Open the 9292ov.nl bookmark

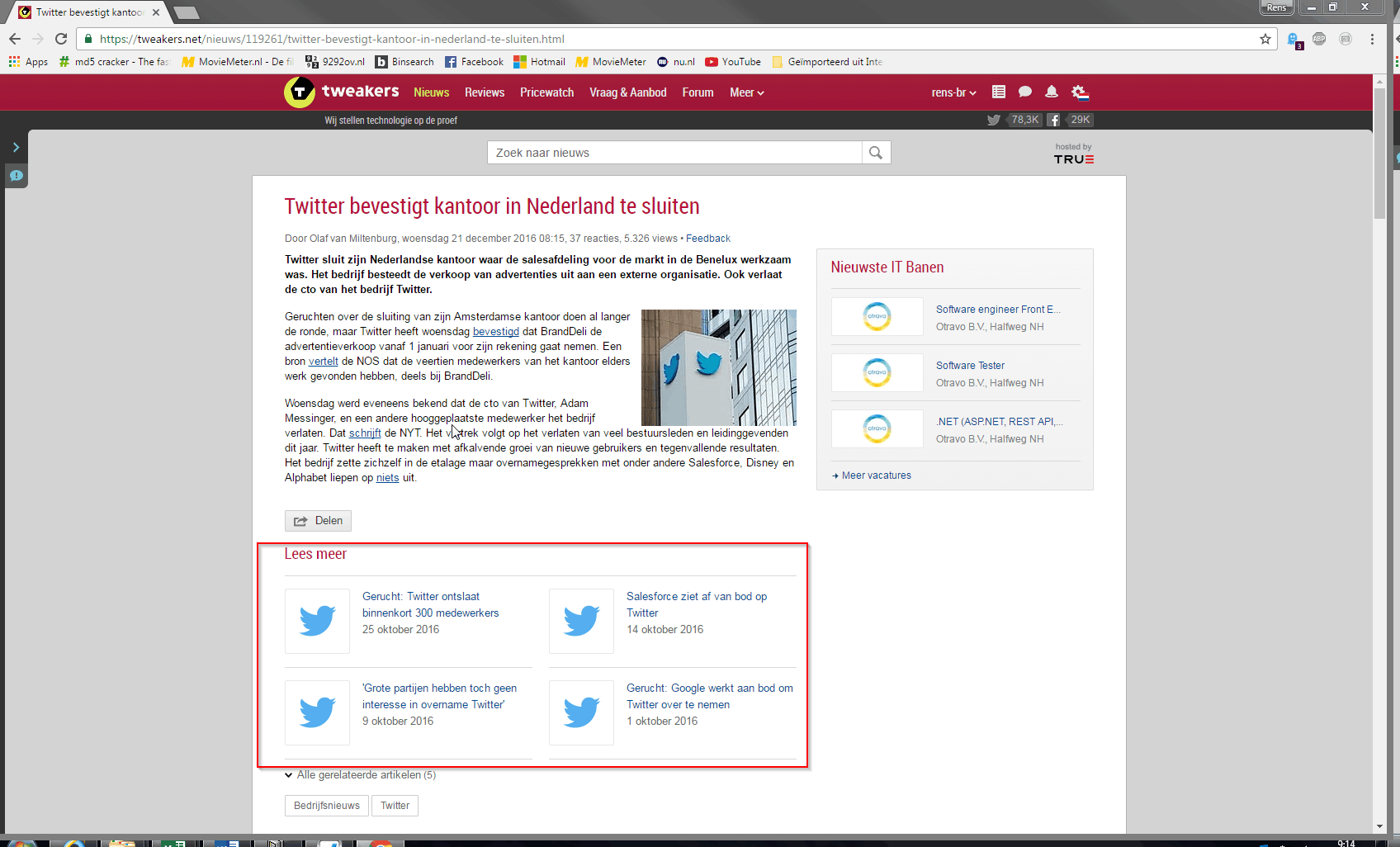[335, 62]
